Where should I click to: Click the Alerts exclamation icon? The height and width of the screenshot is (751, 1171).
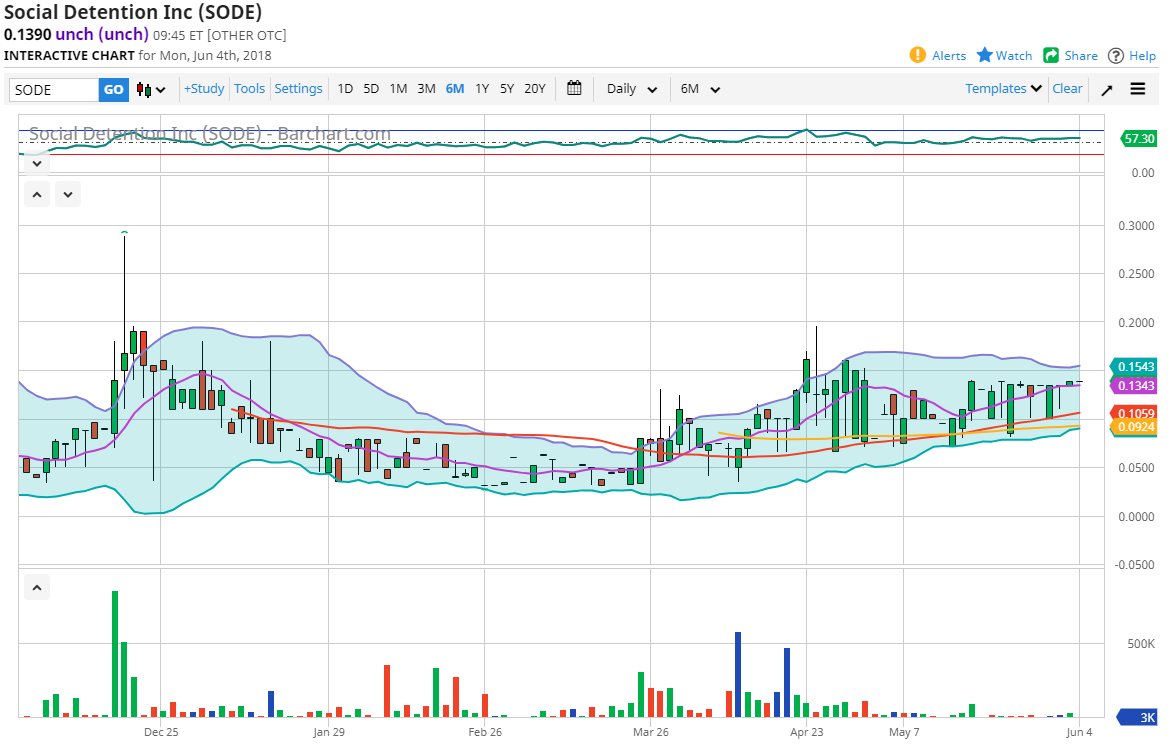point(917,55)
